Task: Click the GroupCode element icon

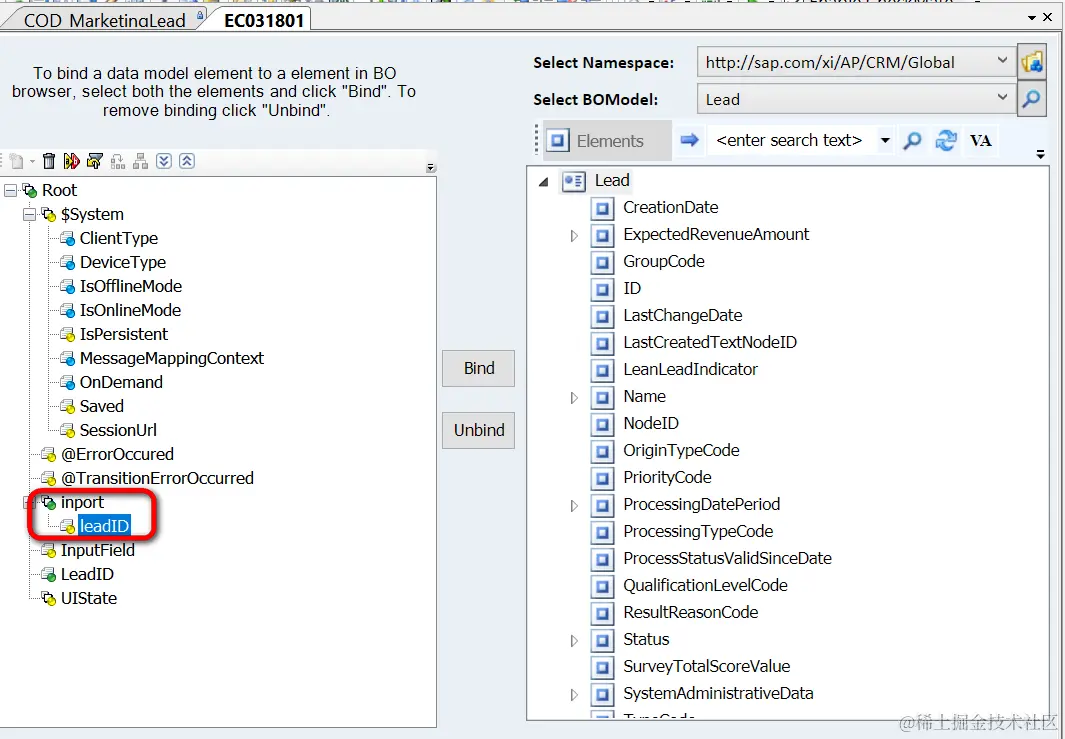Action: point(602,262)
